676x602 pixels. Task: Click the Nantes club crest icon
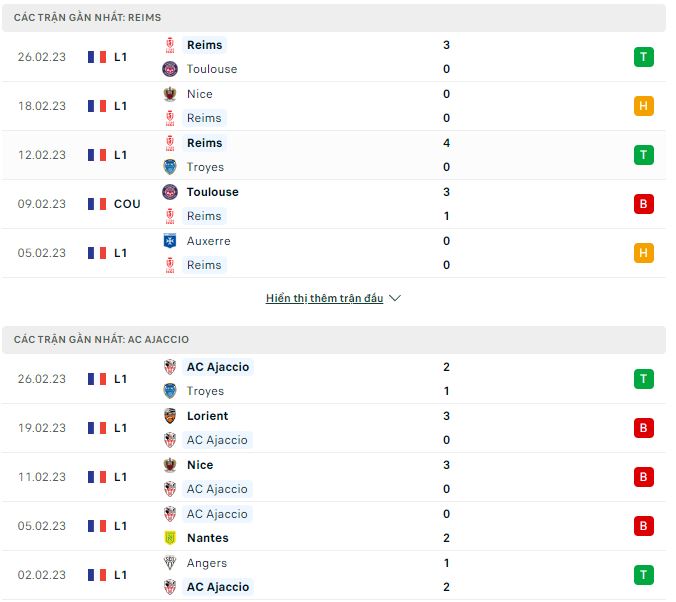169,538
